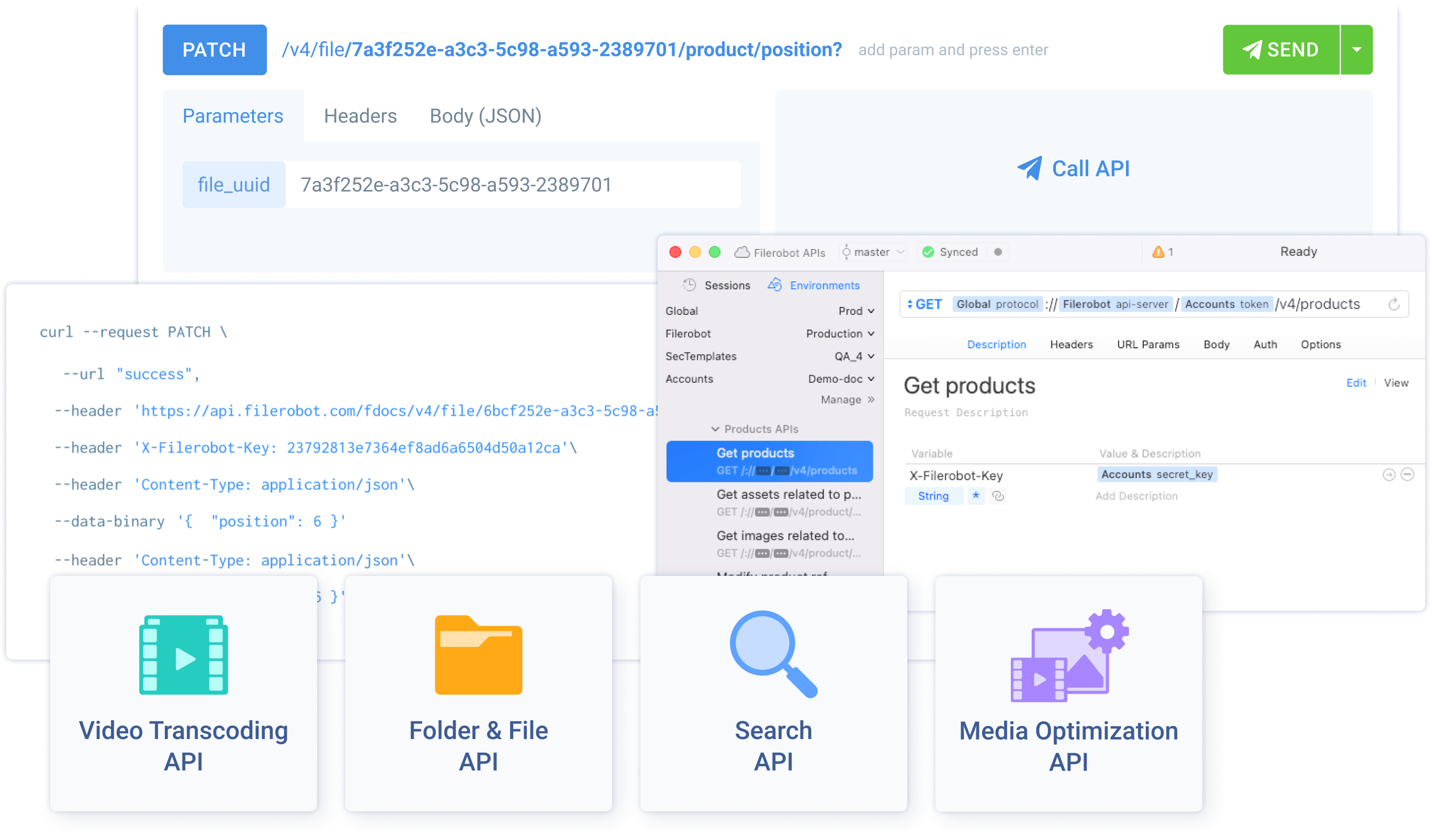Image resolution: width=1432 pixels, height=840 pixels.
Task: Toggle the required asterisk on X-Filerobot-Key
Action: click(976, 496)
